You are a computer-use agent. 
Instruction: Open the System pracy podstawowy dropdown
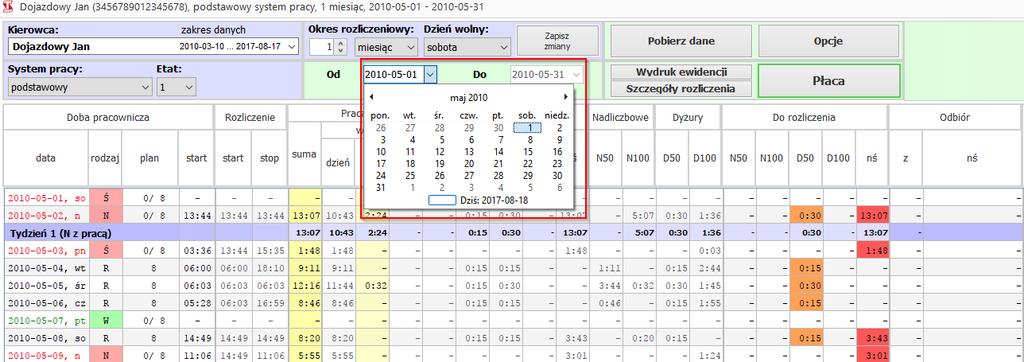coord(80,86)
